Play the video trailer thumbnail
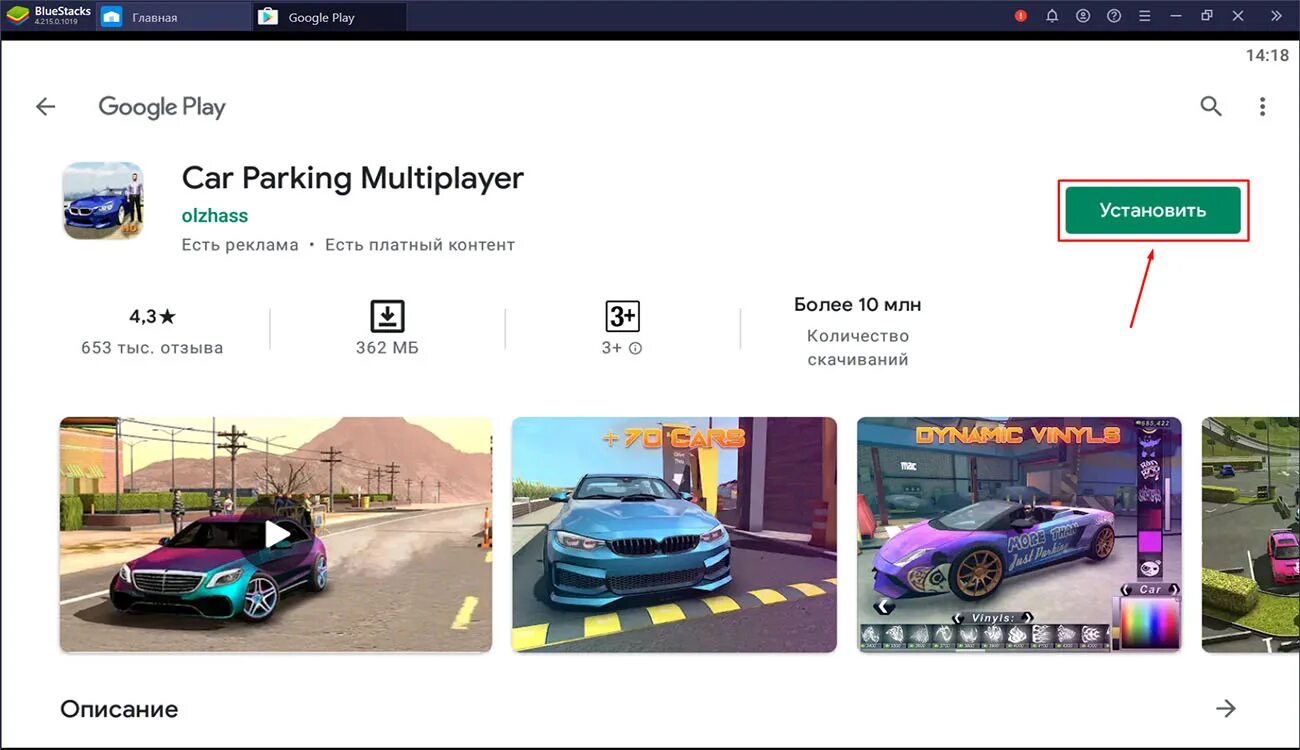 [x=276, y=535]
